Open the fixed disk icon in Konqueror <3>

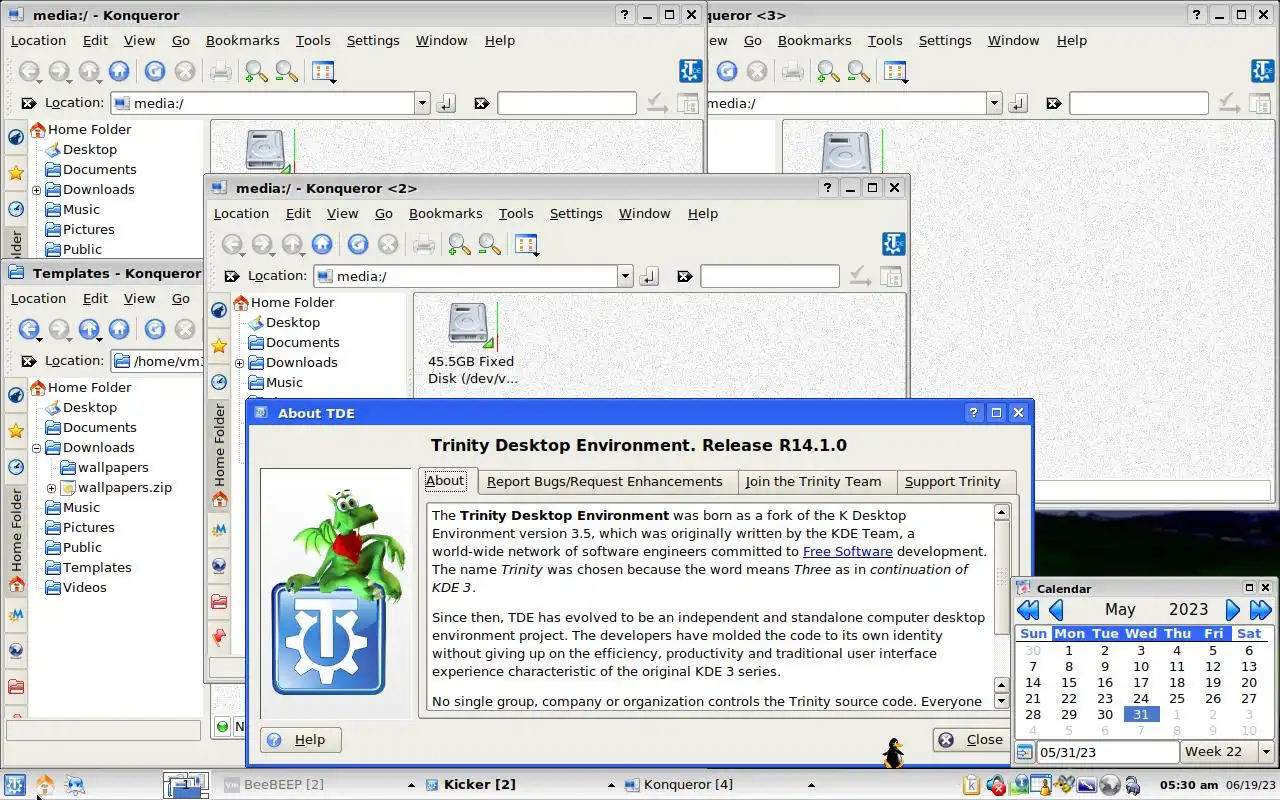(846, 152)
